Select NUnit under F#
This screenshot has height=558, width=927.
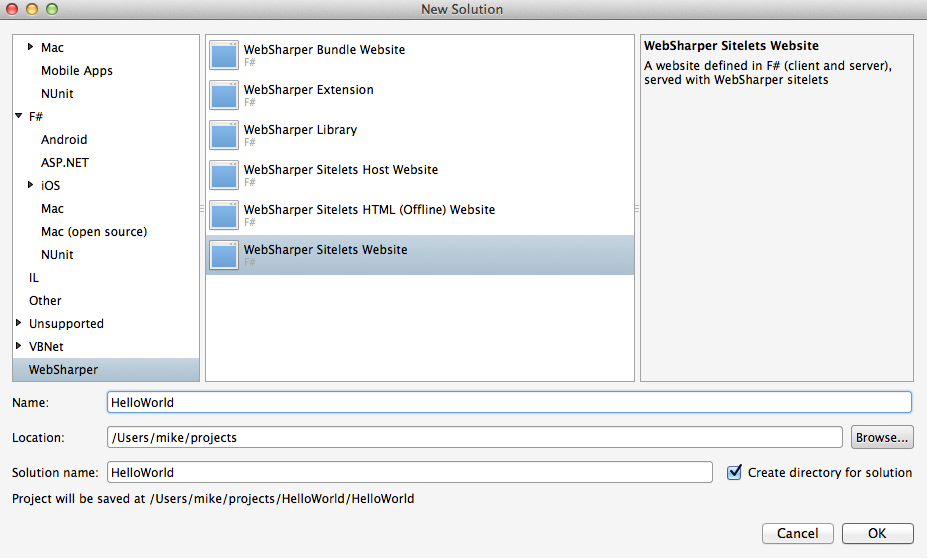(x=57, y=255)
